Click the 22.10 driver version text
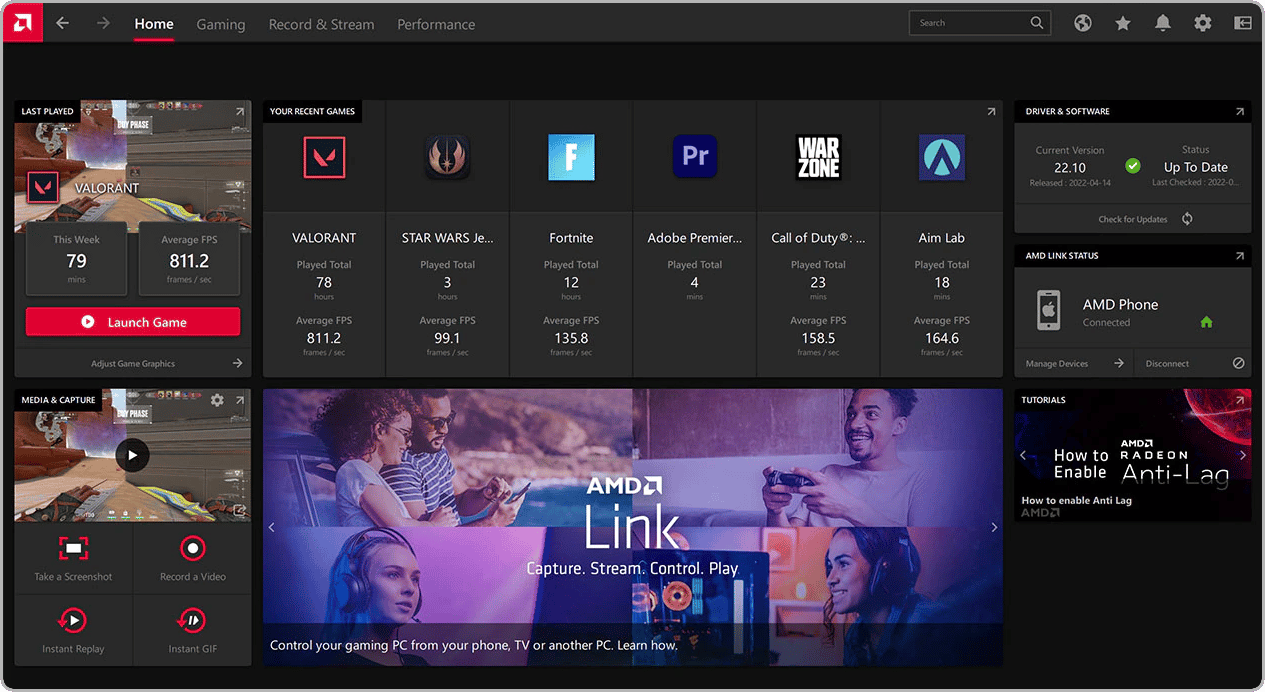This screenshot has height=692, width=1265. 1070,168
